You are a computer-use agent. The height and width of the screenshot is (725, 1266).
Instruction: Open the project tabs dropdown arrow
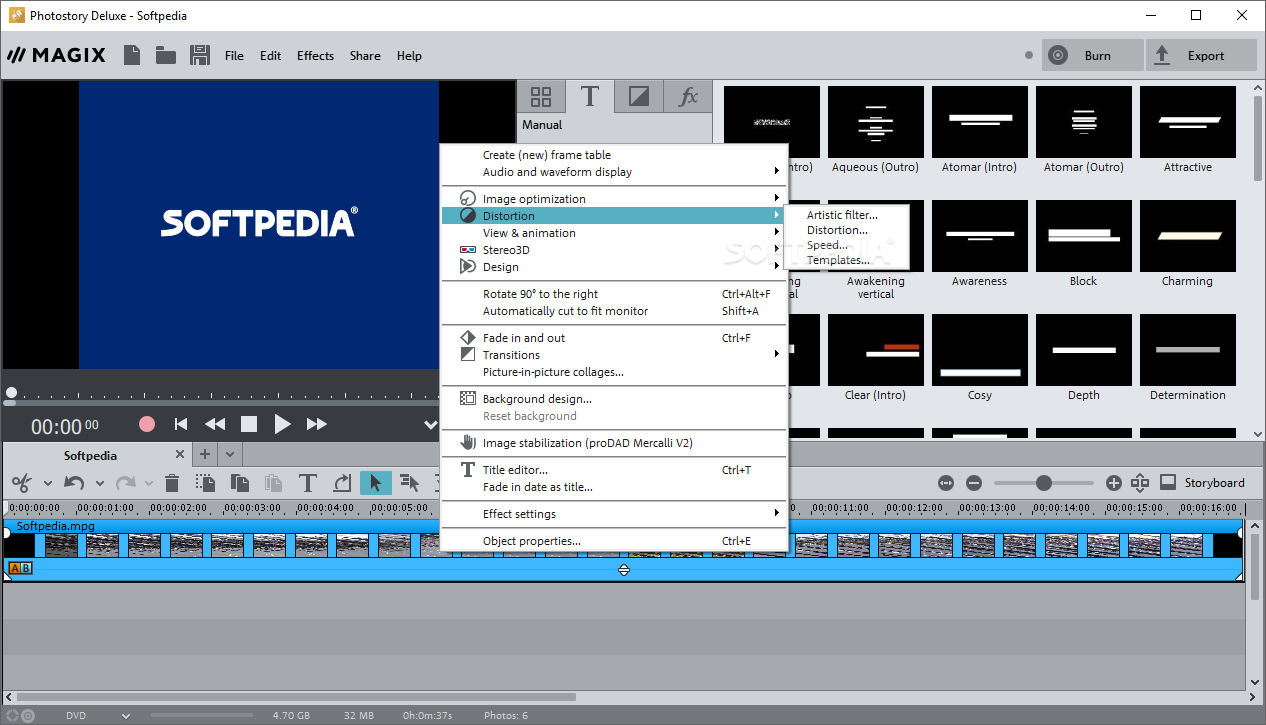click(x=229, y=454)
